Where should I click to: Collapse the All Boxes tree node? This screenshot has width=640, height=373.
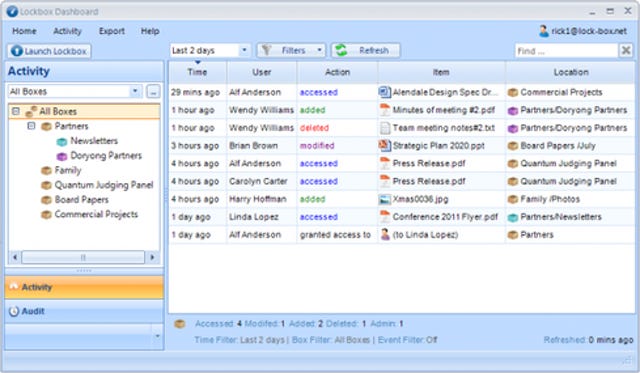coord(16,111)
